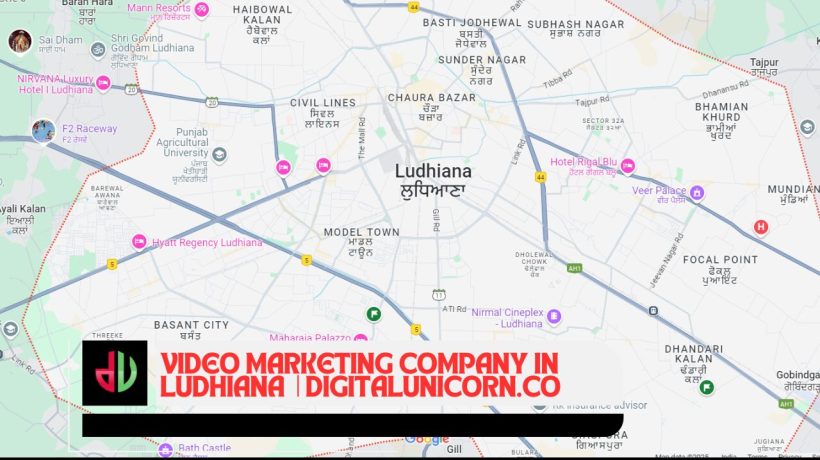Click the DHANDARI KALAN area label
The image size is (820, 460).
(x=693, y=354)
